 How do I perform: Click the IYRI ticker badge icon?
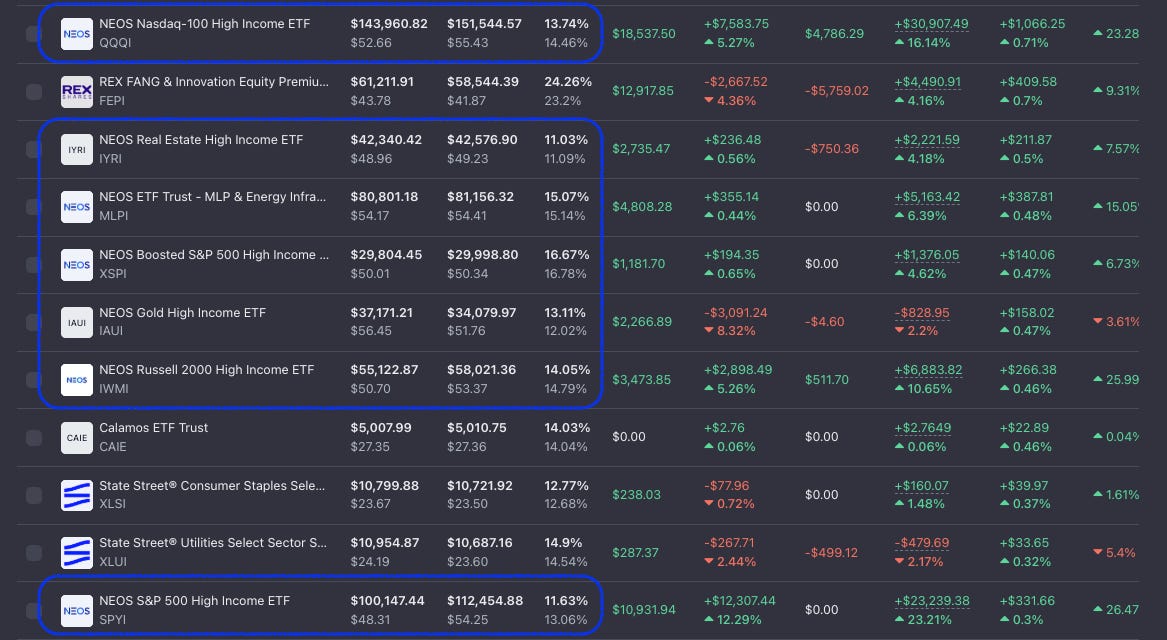pos(77,150)
